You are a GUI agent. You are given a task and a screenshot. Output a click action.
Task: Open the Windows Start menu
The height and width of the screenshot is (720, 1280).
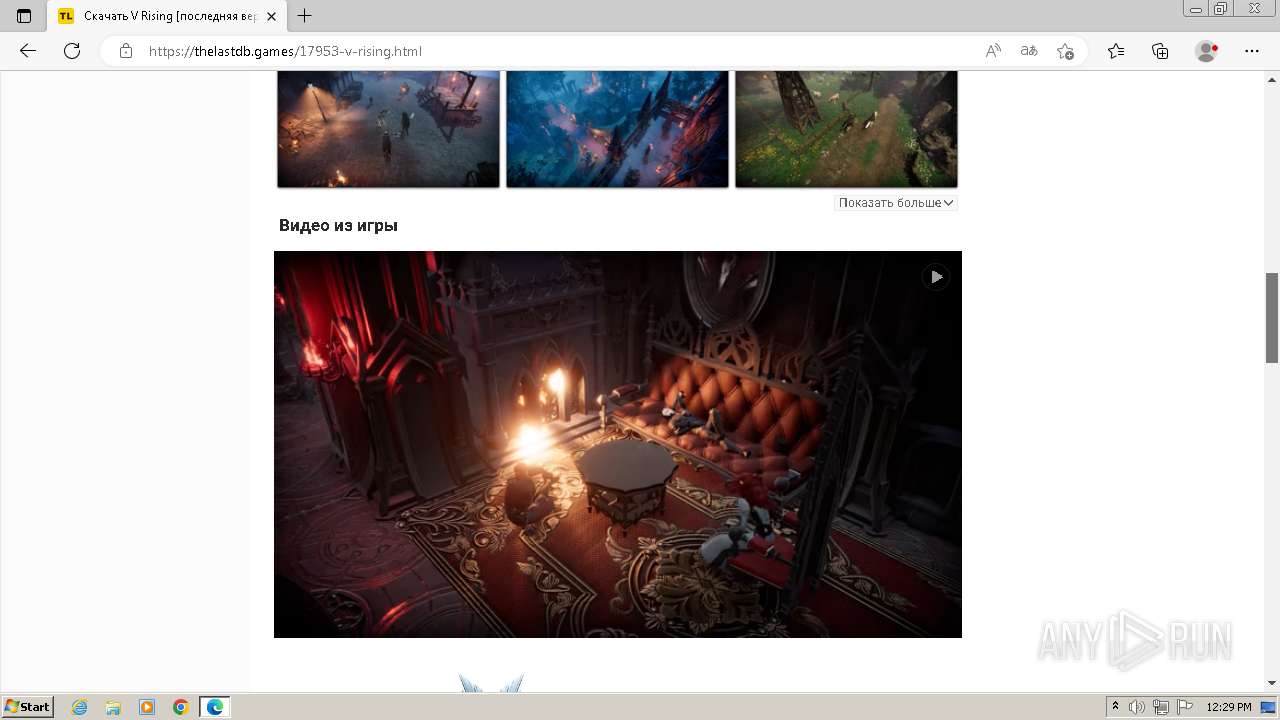click(x=28, y=707)
